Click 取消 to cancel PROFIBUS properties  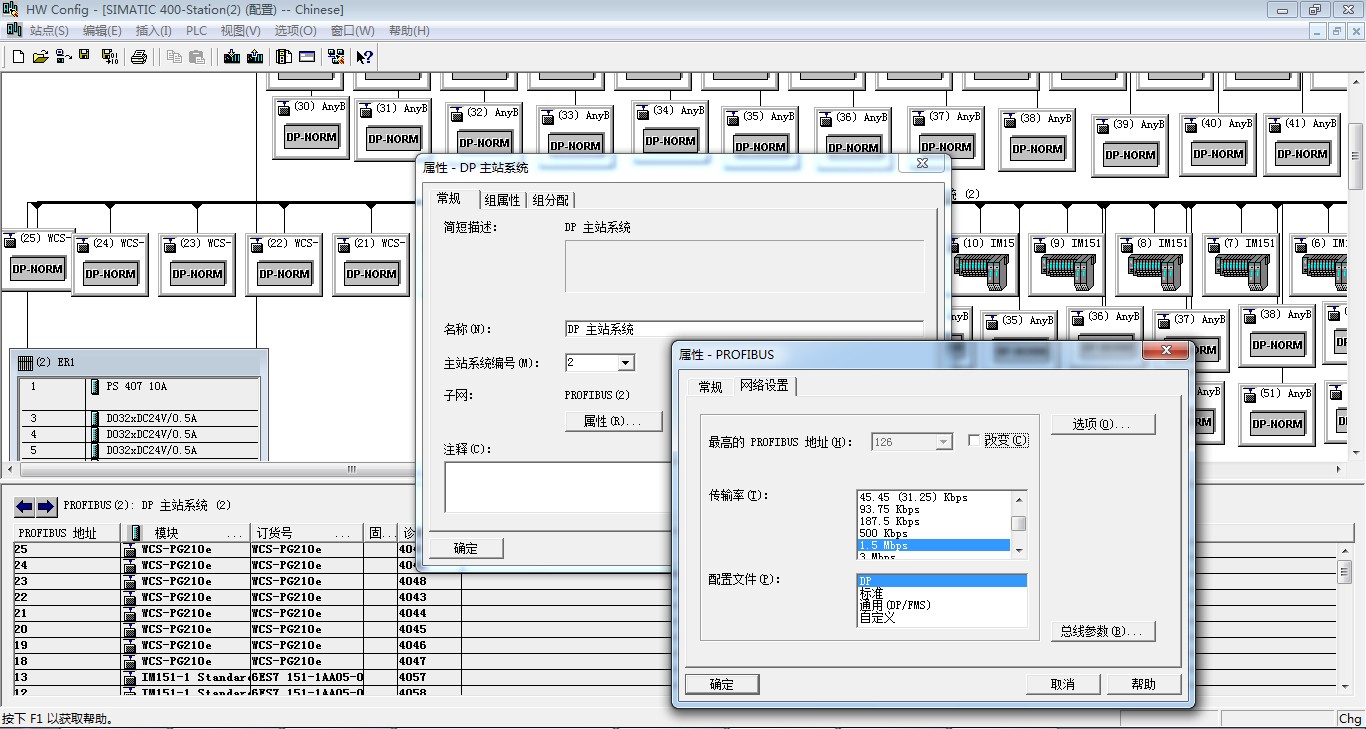coord(1063,684)
